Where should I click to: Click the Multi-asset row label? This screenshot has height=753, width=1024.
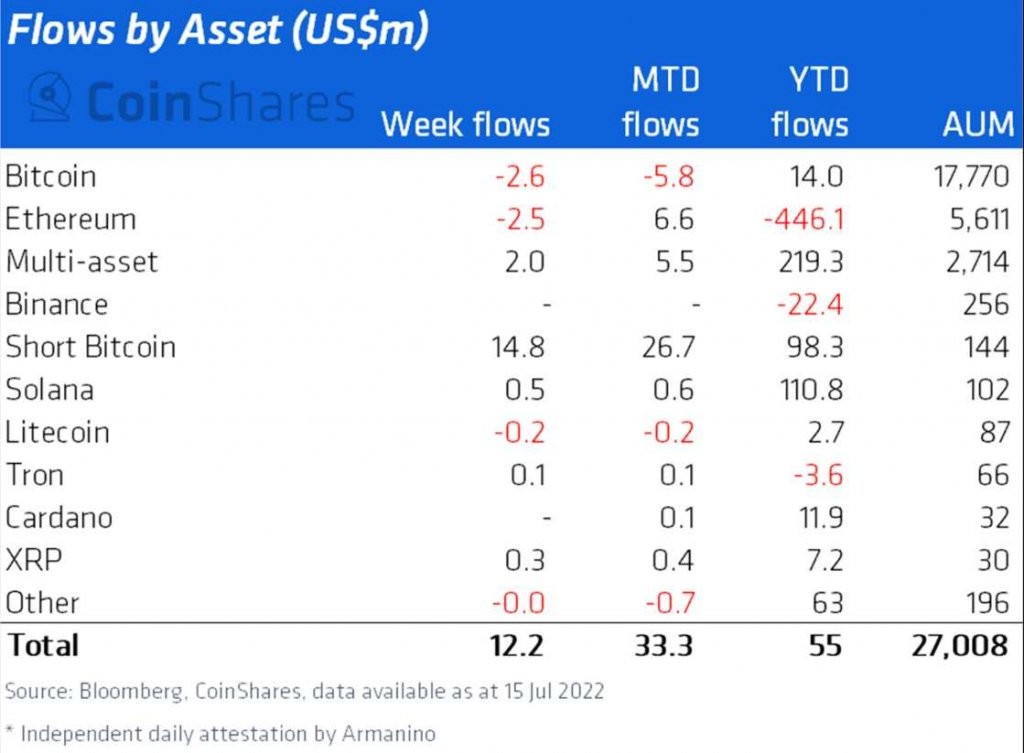82,262
